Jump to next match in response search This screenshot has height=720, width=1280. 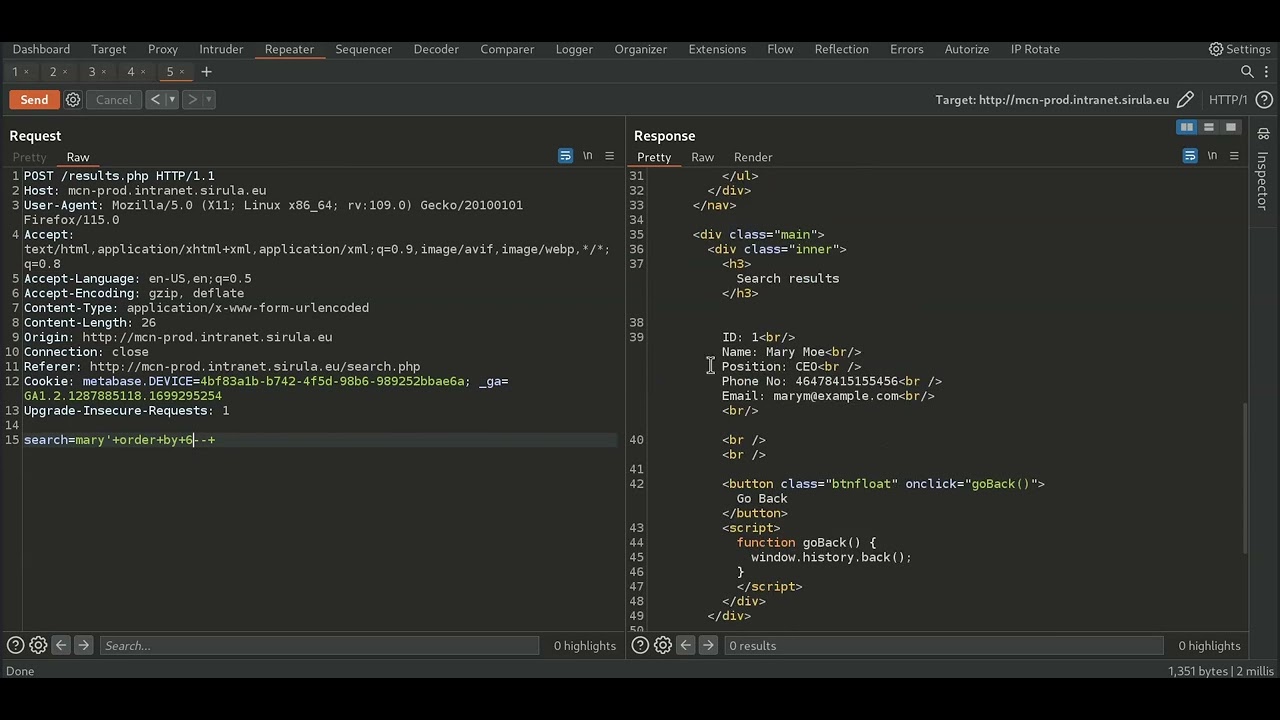[x=707, y=646]
